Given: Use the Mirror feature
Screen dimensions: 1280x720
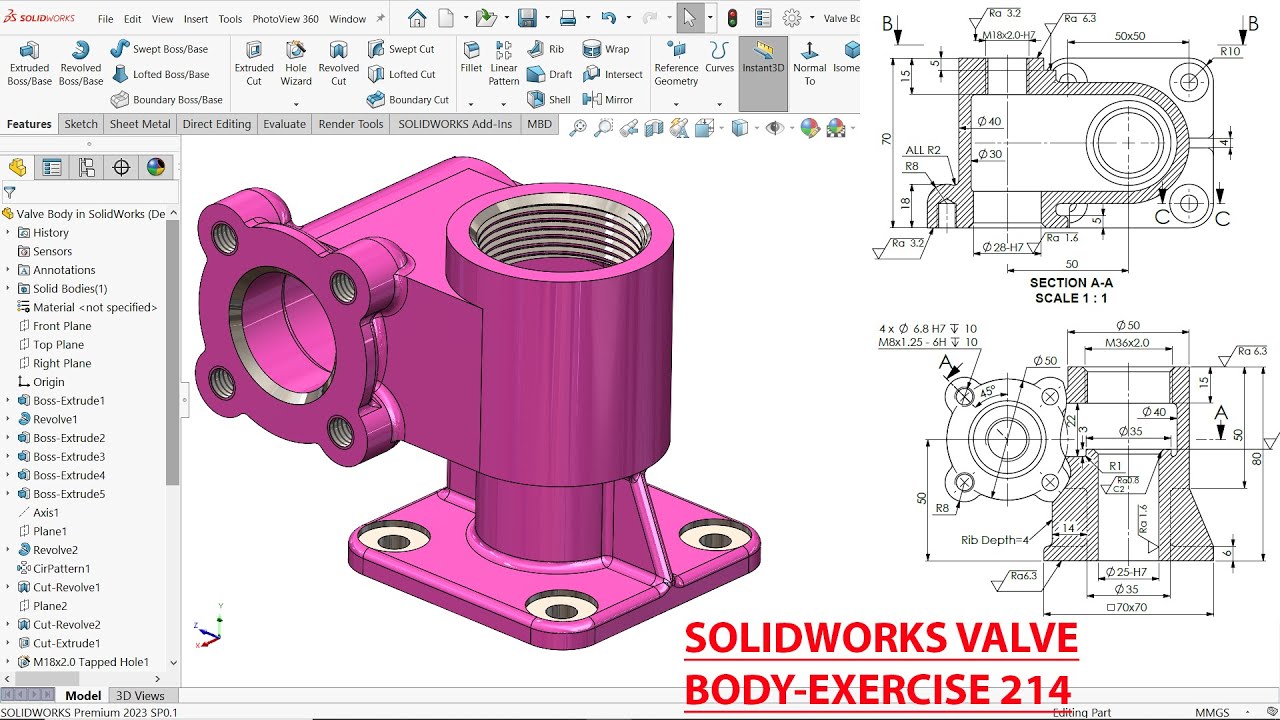Looking at the screenshot, I should click(x=607, y=100).
